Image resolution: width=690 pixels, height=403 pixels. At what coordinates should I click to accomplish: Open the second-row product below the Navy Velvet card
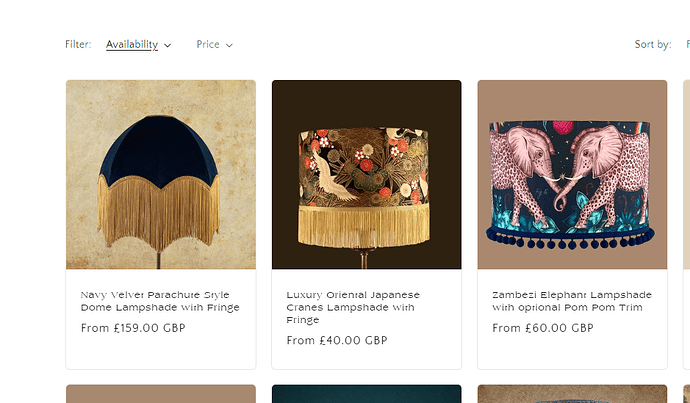pos(161,394)
